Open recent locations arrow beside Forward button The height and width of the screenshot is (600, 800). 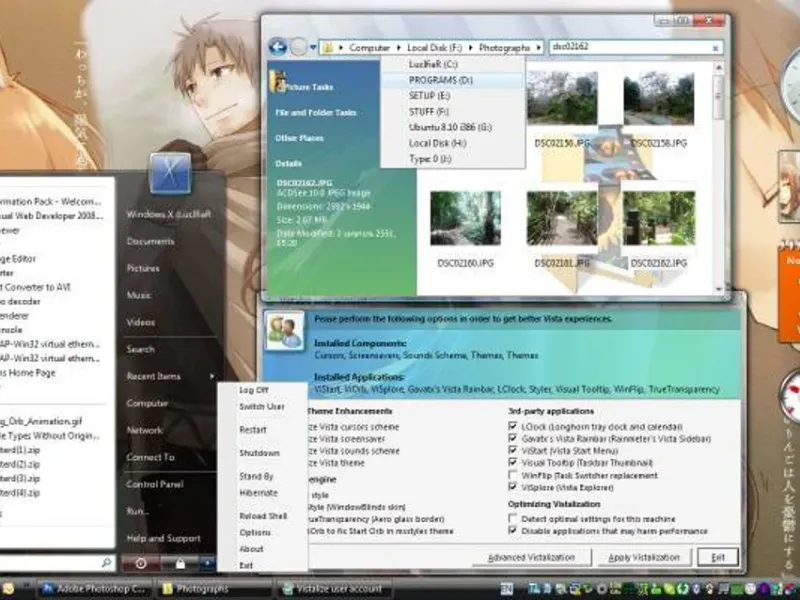click(313, 48)
